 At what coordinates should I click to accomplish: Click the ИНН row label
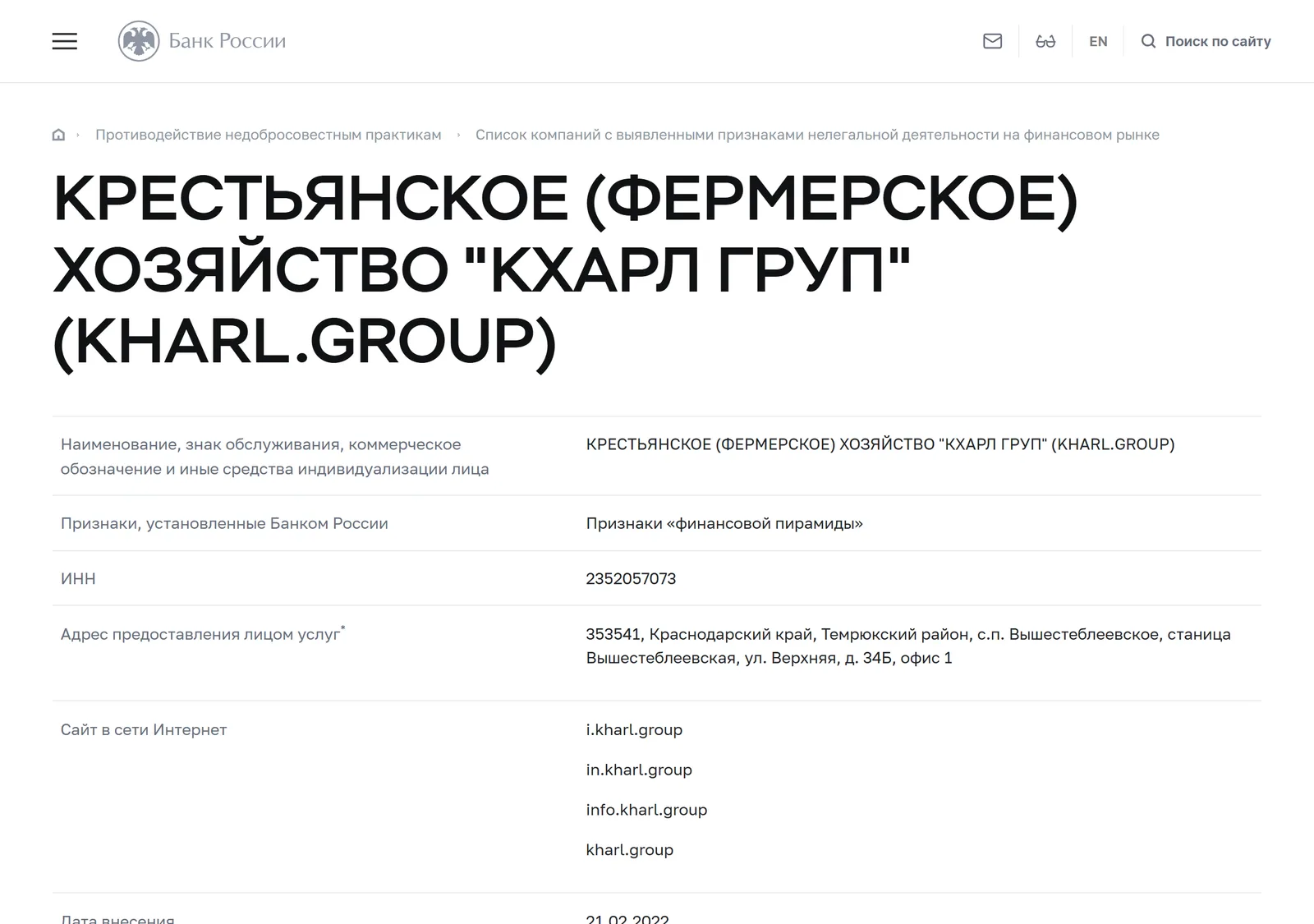coord(78,578)
